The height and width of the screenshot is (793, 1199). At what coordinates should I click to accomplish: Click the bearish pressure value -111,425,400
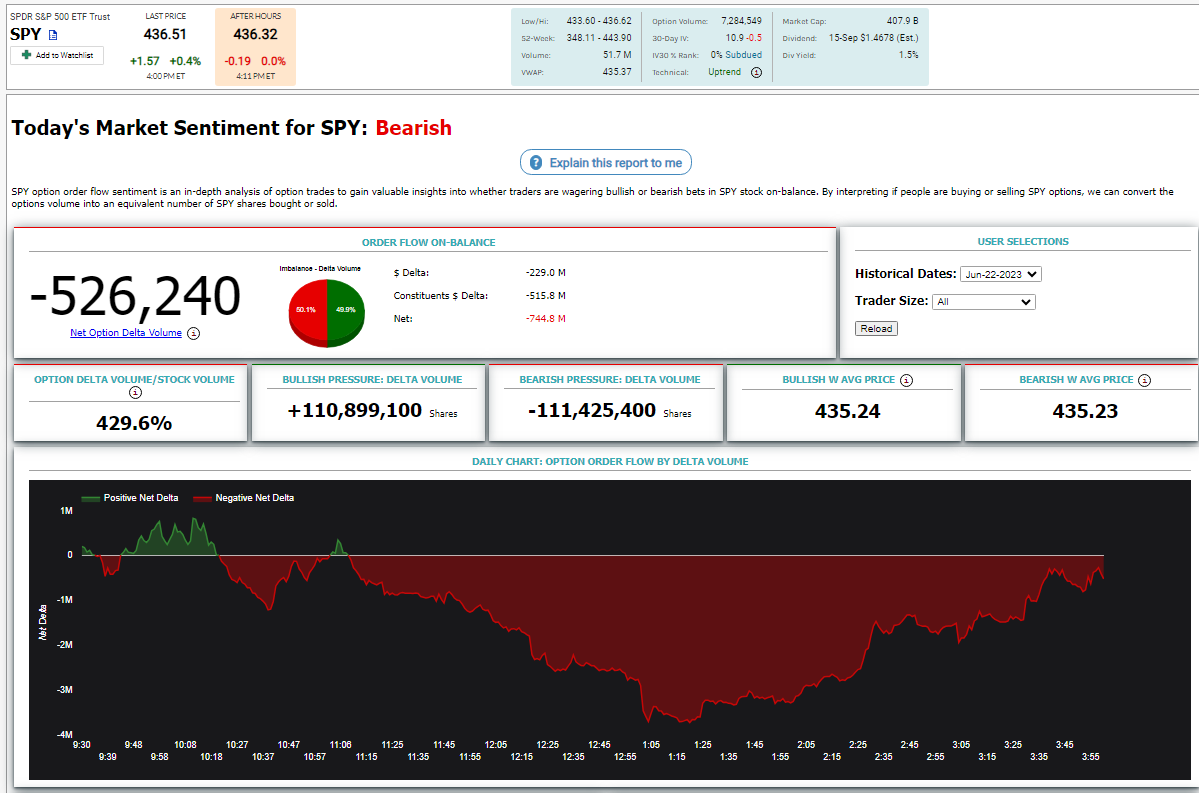592,411
